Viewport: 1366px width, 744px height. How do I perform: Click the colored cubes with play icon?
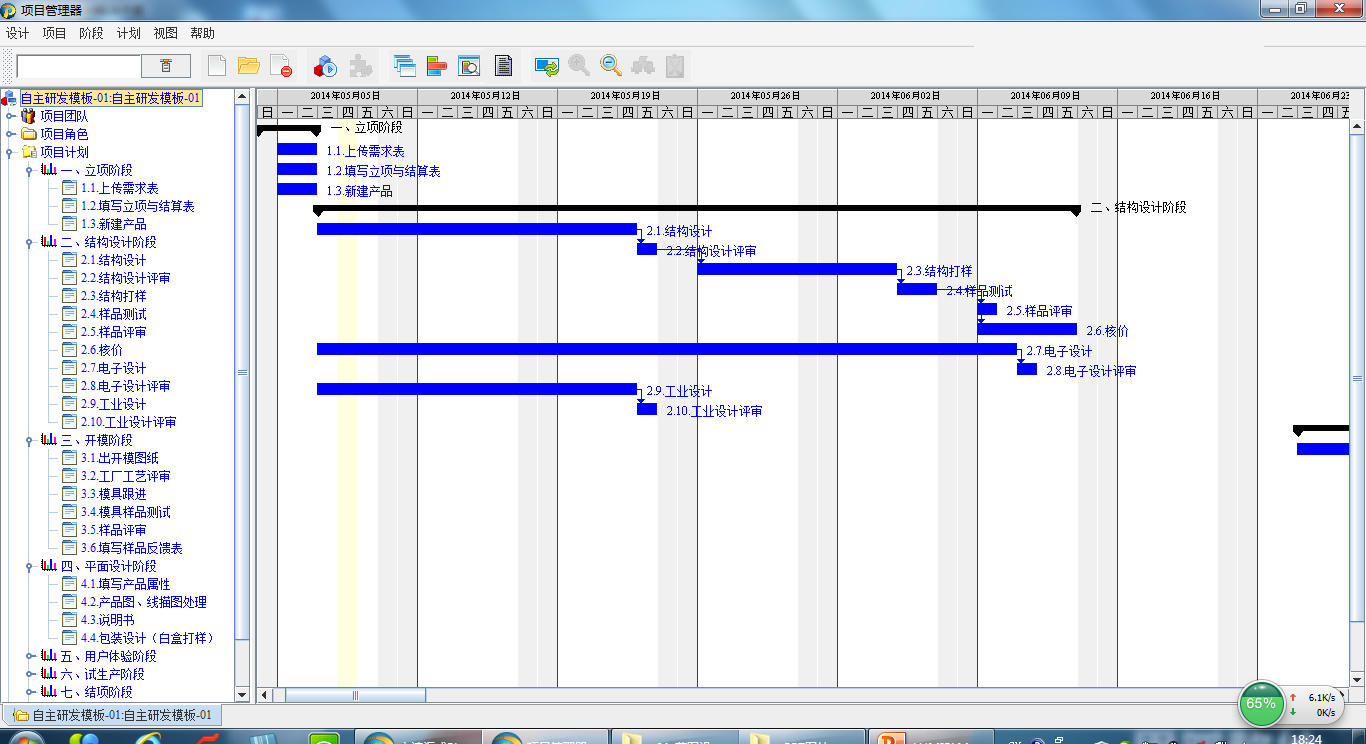(325, 66)
